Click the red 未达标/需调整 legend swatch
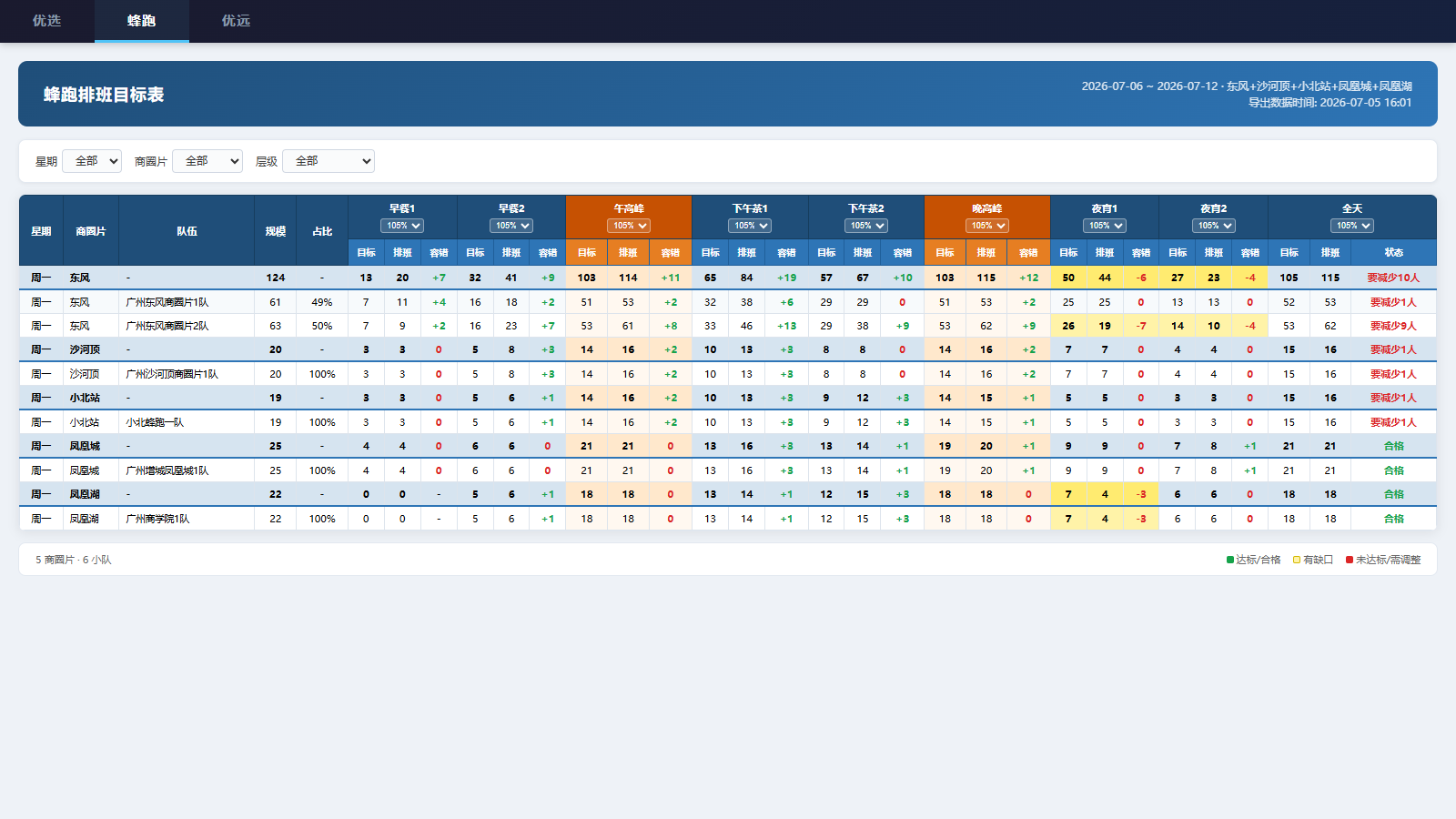The width and height of the screenshot is (1456, 819). click(1350, 560)
